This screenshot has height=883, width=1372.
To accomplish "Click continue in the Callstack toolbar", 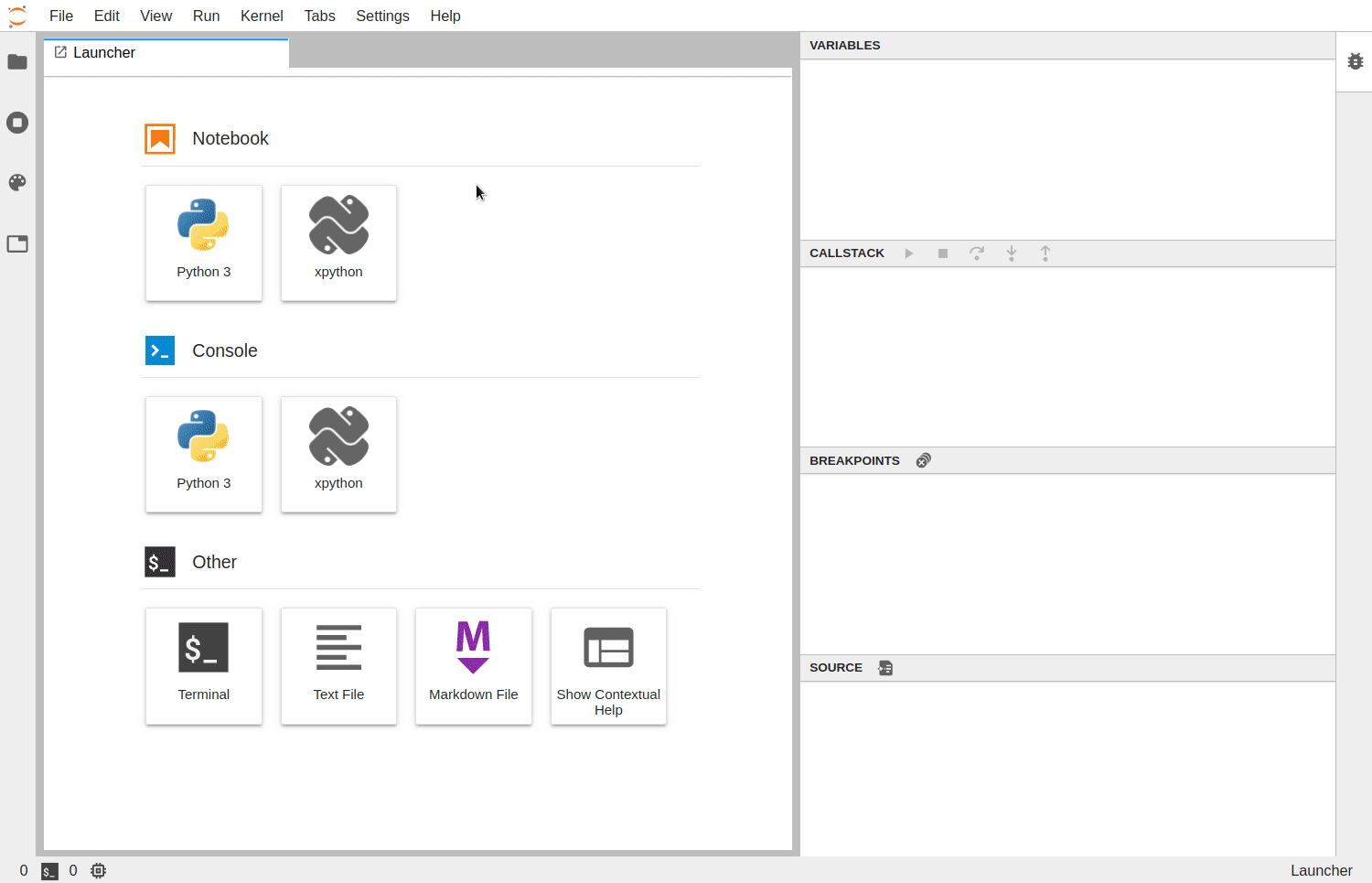I will (908, 253).
